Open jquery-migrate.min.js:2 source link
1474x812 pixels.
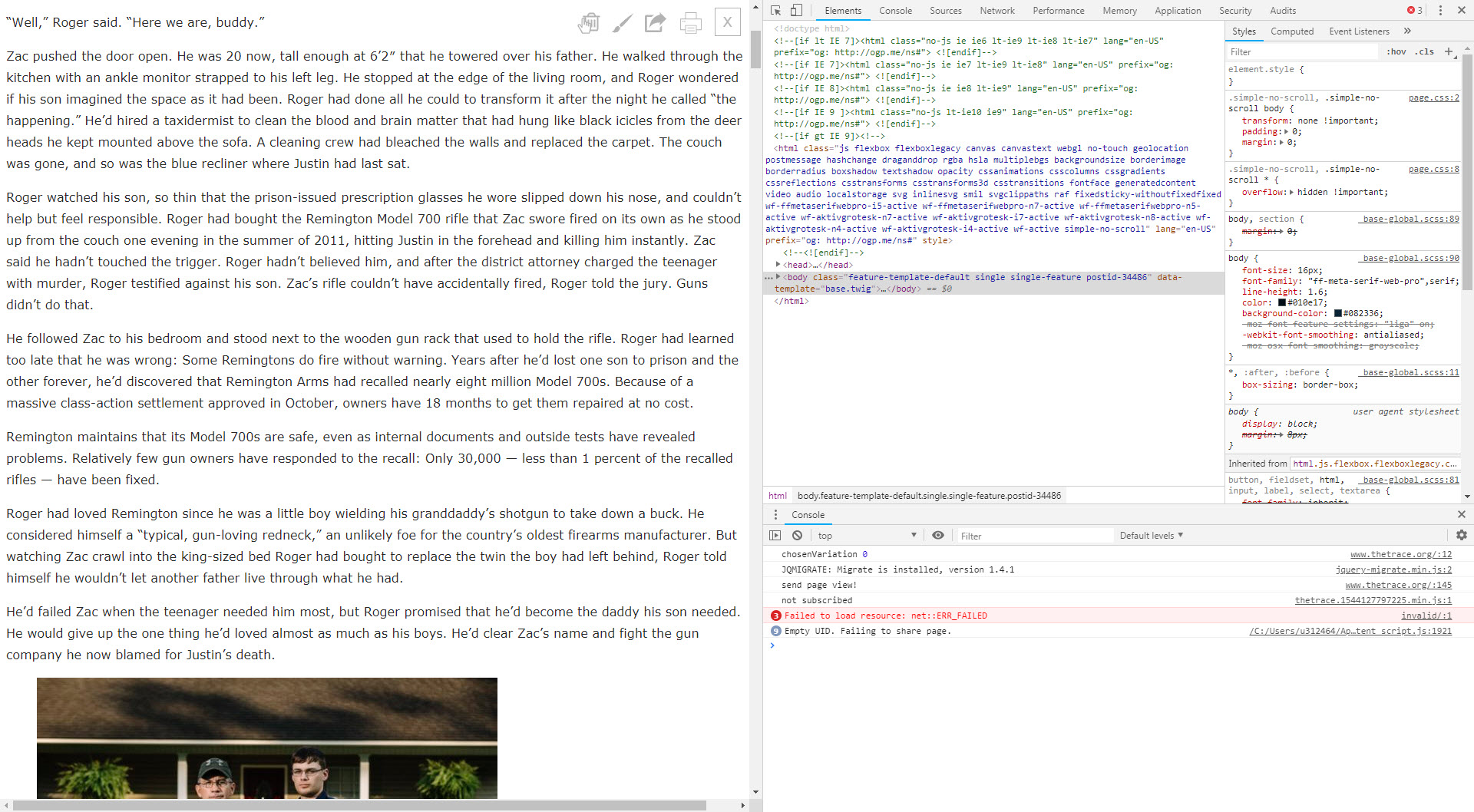[1393, 570]
